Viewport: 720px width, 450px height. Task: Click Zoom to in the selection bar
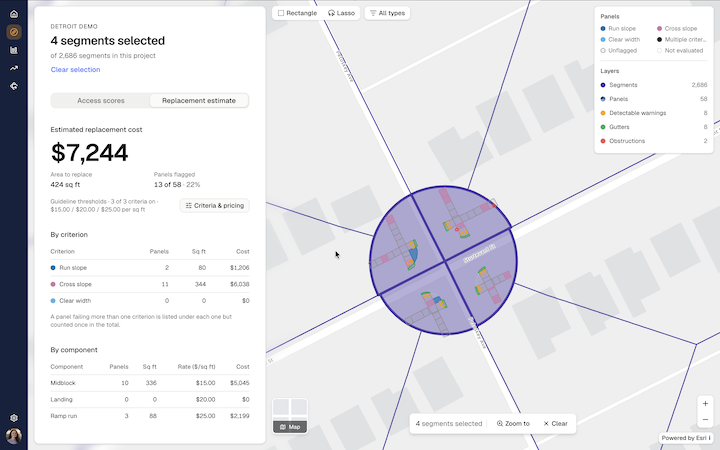[x=513, y=423]
